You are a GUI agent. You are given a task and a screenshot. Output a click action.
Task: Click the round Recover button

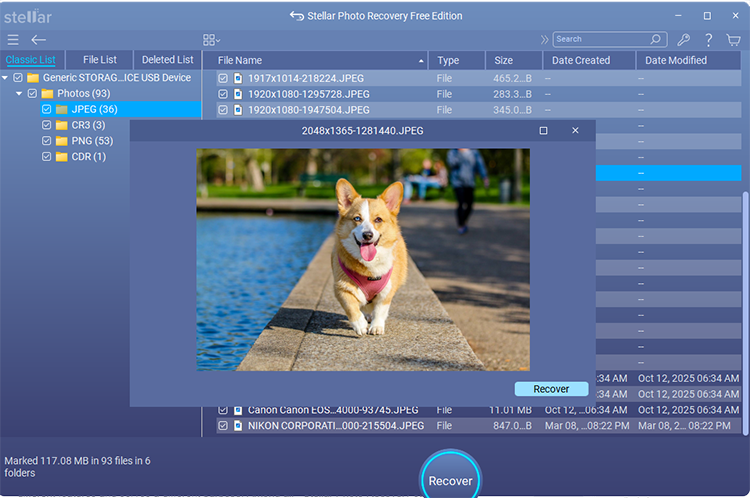pos(451,478)
